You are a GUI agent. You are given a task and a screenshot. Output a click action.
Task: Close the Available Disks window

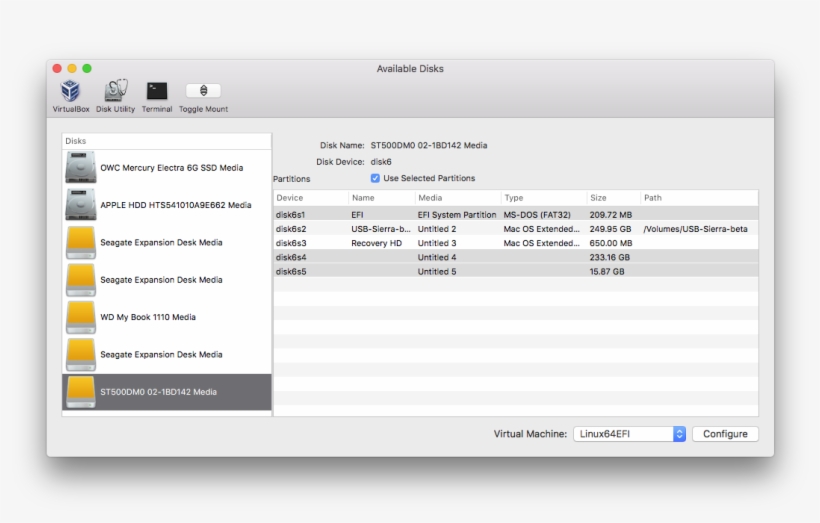pyautogui.click(x=57, y=69)
